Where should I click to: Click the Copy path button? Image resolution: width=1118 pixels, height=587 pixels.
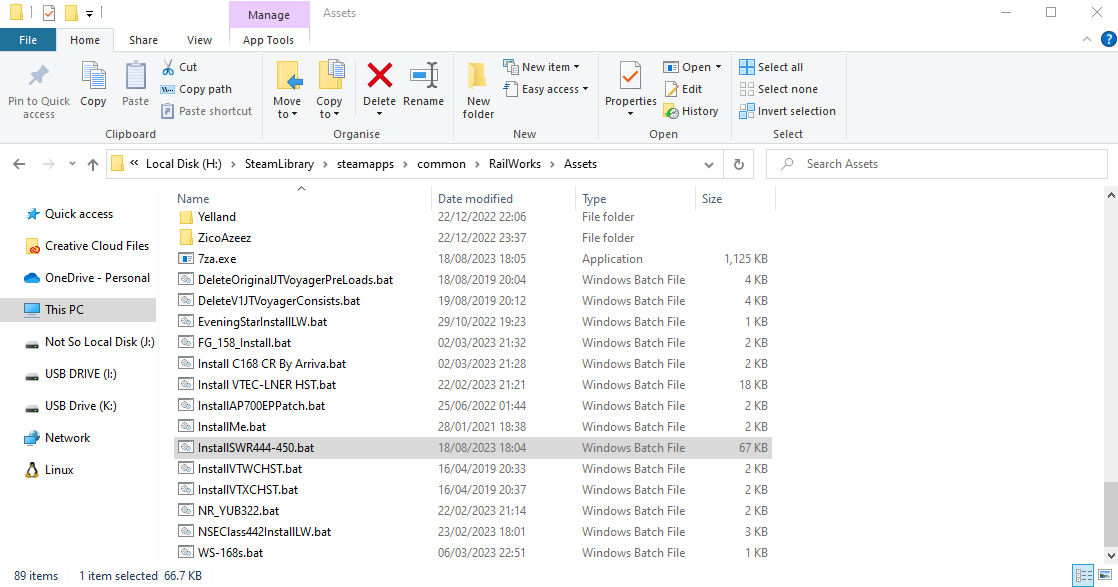[197, 89]
